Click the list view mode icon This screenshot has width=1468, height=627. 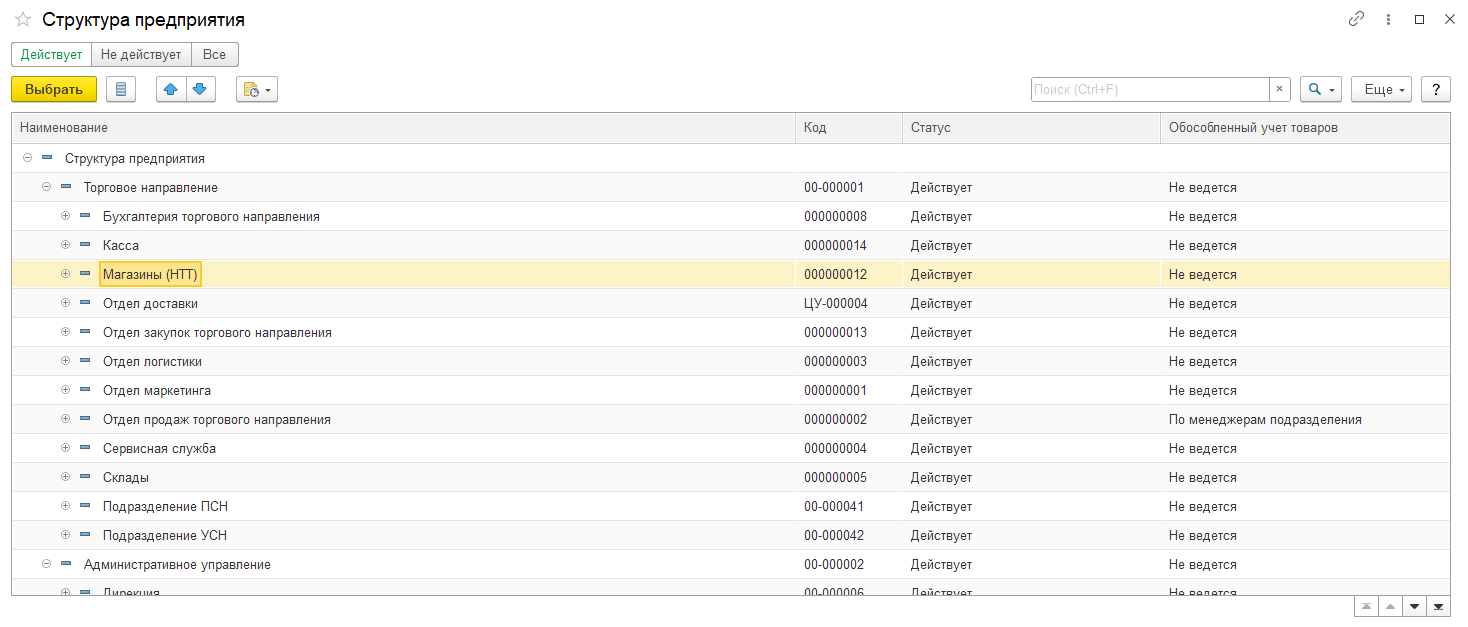121,89
